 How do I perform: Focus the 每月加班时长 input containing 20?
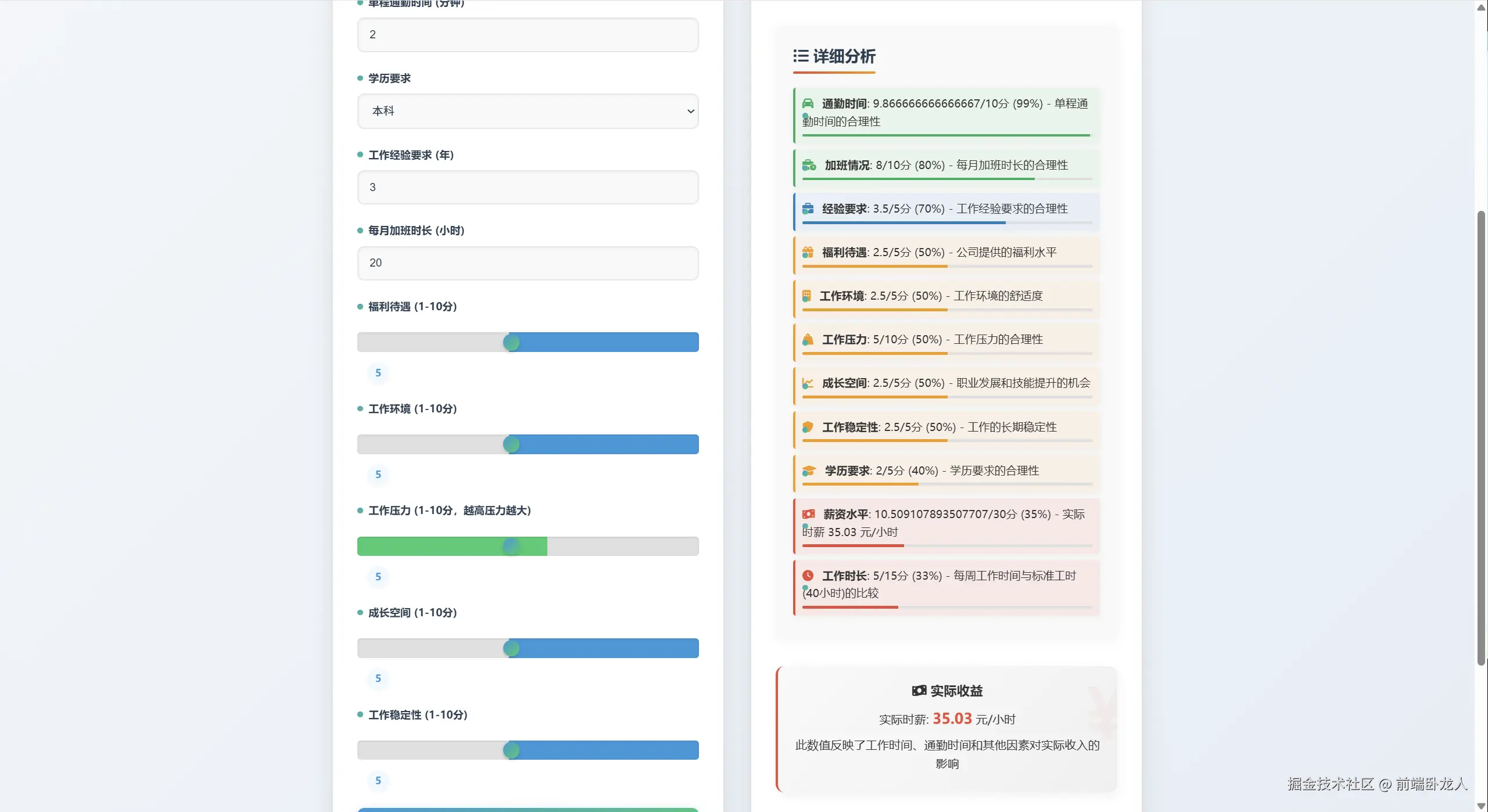pos(528,263)
